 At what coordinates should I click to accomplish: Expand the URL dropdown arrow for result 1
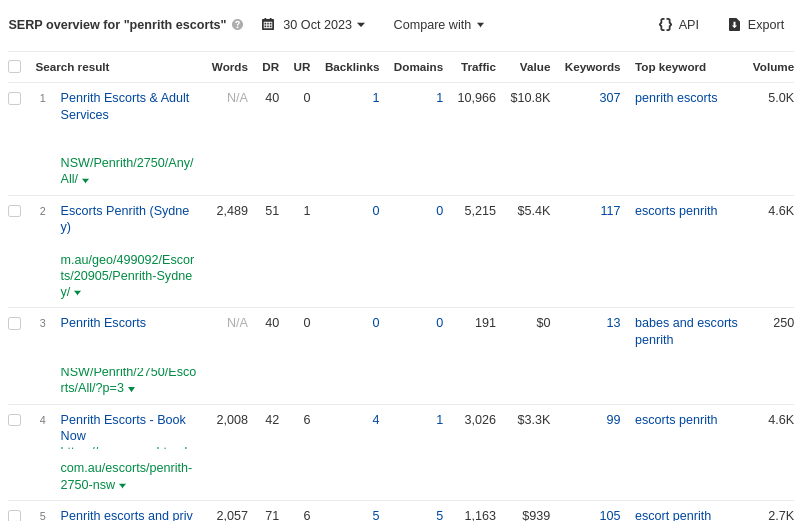pos(86,181)
